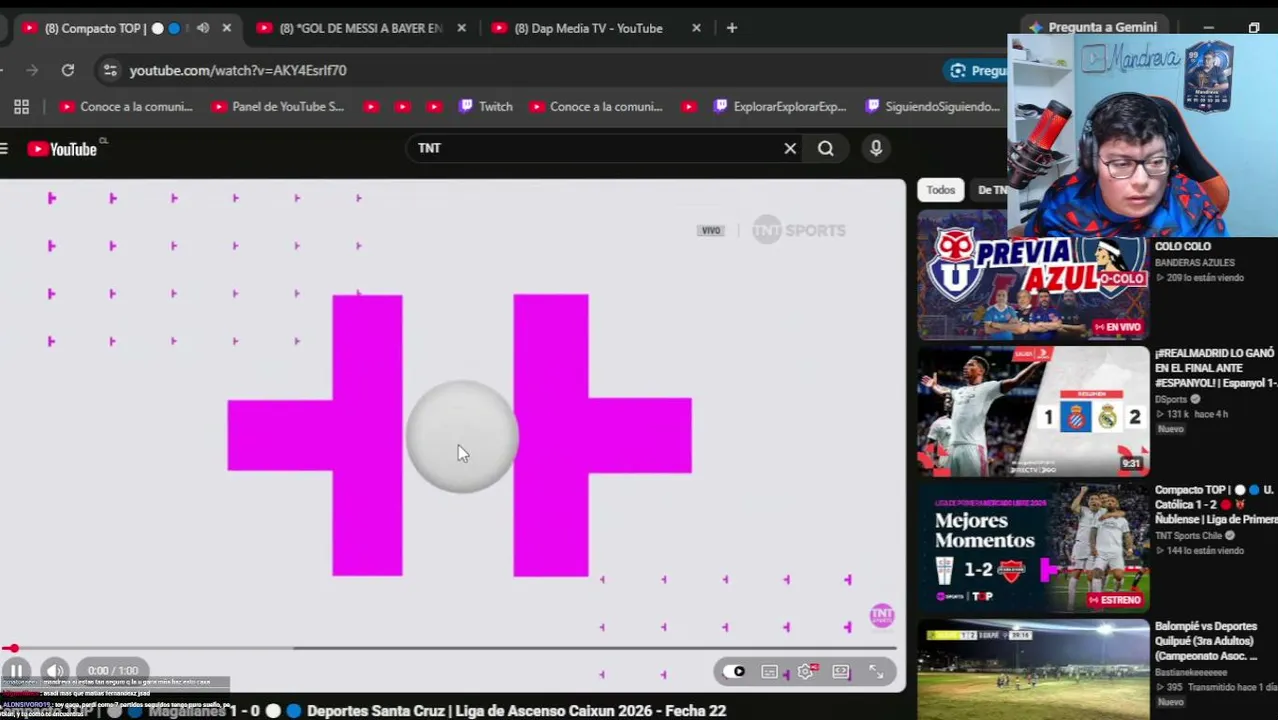Mute audio via tab speaker icon
Image resolution: width=1278 pixels, height=720 pixels.
click(x=203, y=28)
